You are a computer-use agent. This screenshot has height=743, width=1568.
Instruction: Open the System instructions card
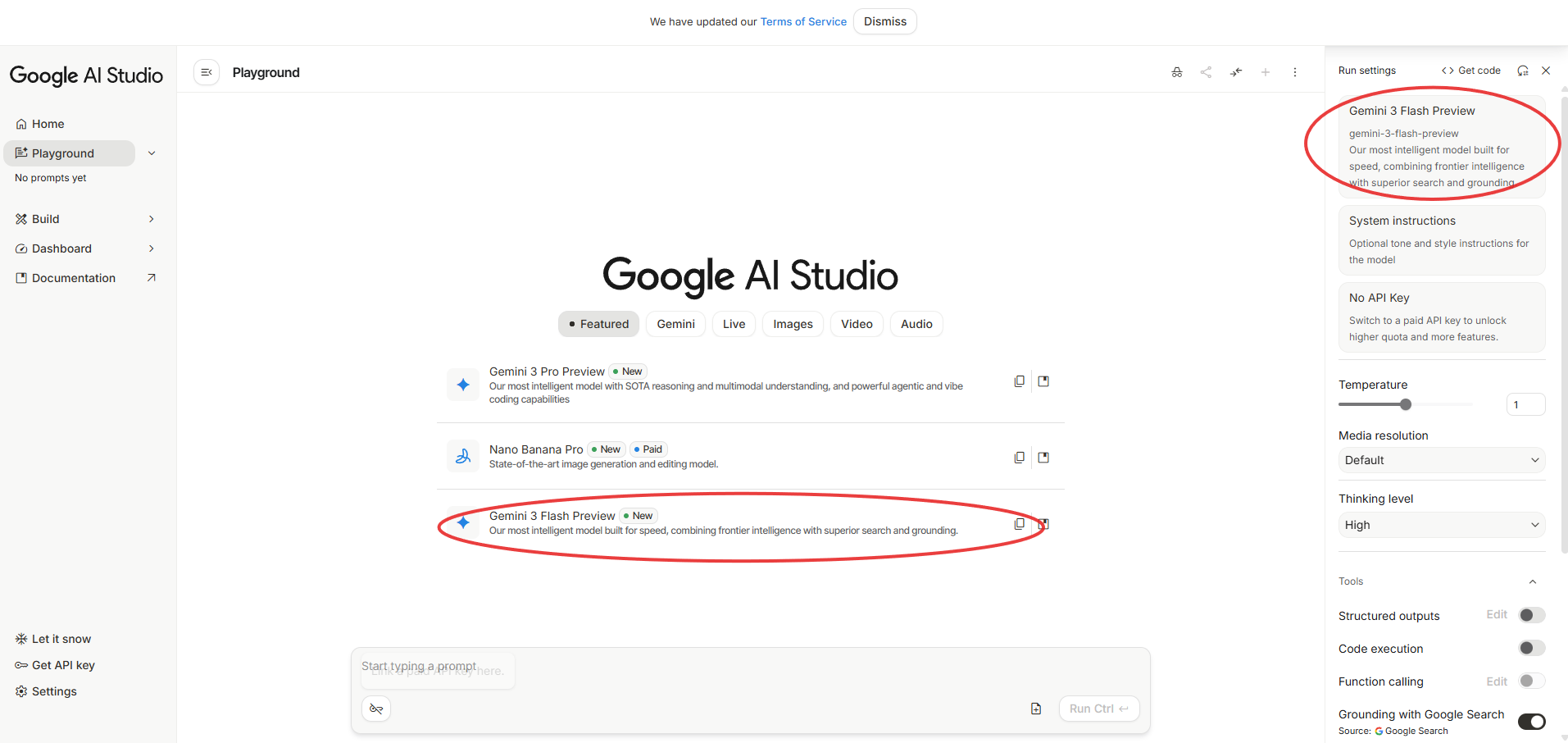coord(1442,240)
